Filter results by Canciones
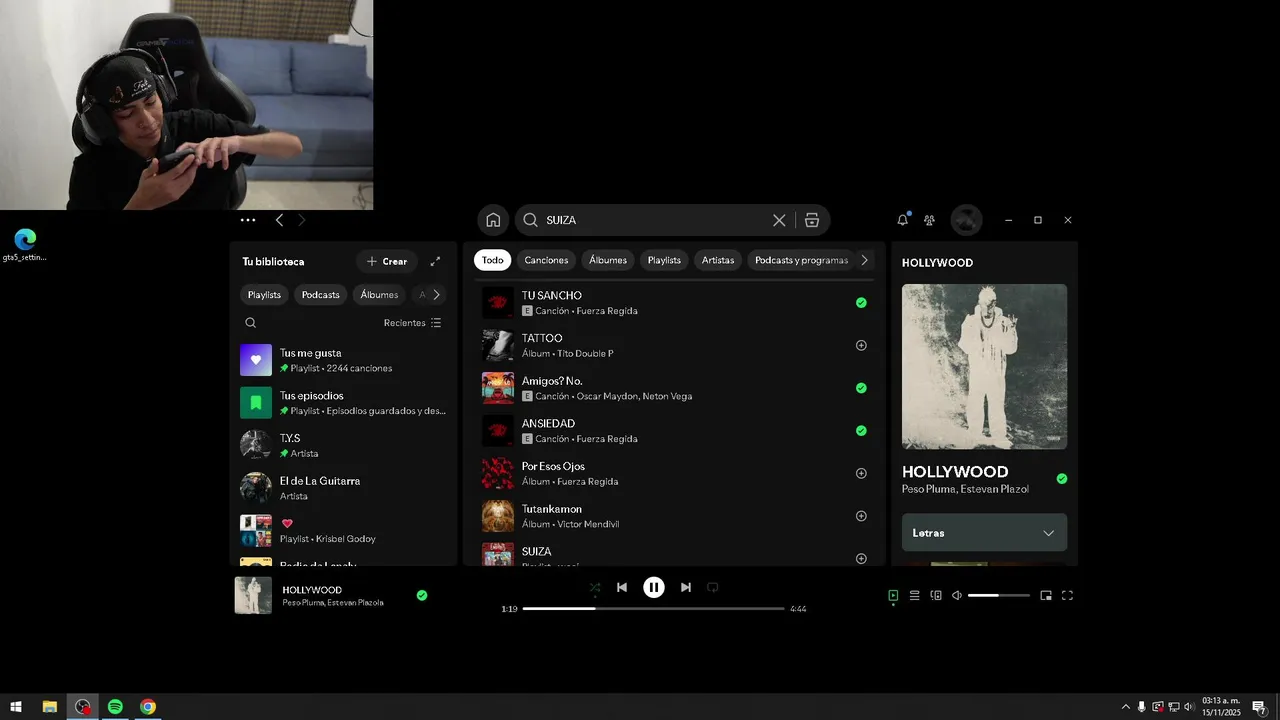The height and width of the screenshot is (720, 1280). pyautogui.click(x=546, y=260)
